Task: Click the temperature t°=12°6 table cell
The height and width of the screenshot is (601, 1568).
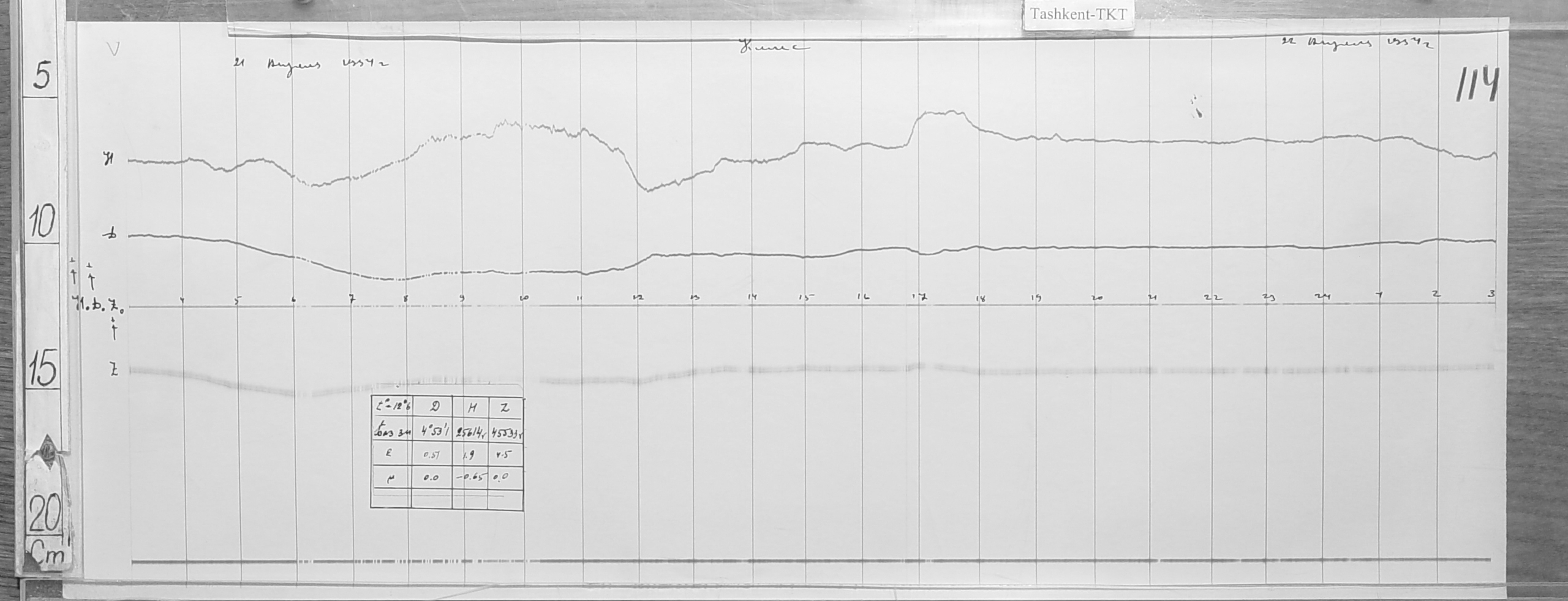Action: click(x=392, y=407)
